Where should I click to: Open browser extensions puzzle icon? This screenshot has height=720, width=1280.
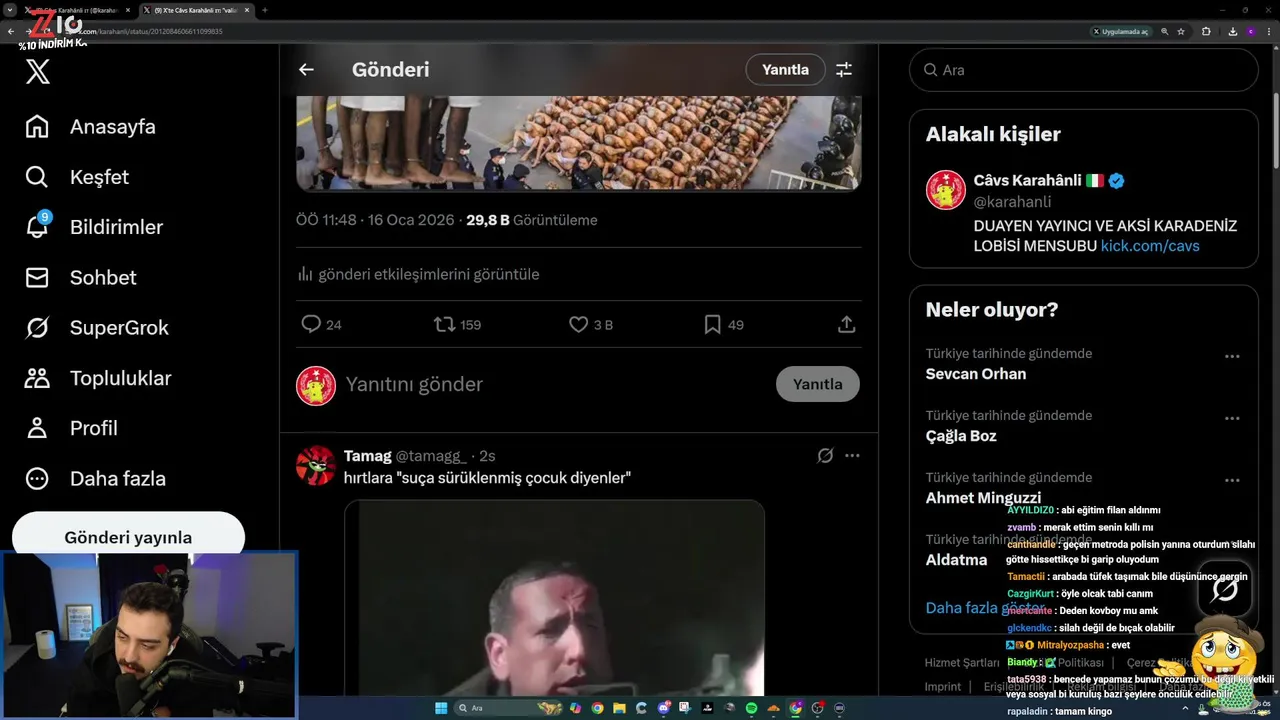(x=1206, y=32)
